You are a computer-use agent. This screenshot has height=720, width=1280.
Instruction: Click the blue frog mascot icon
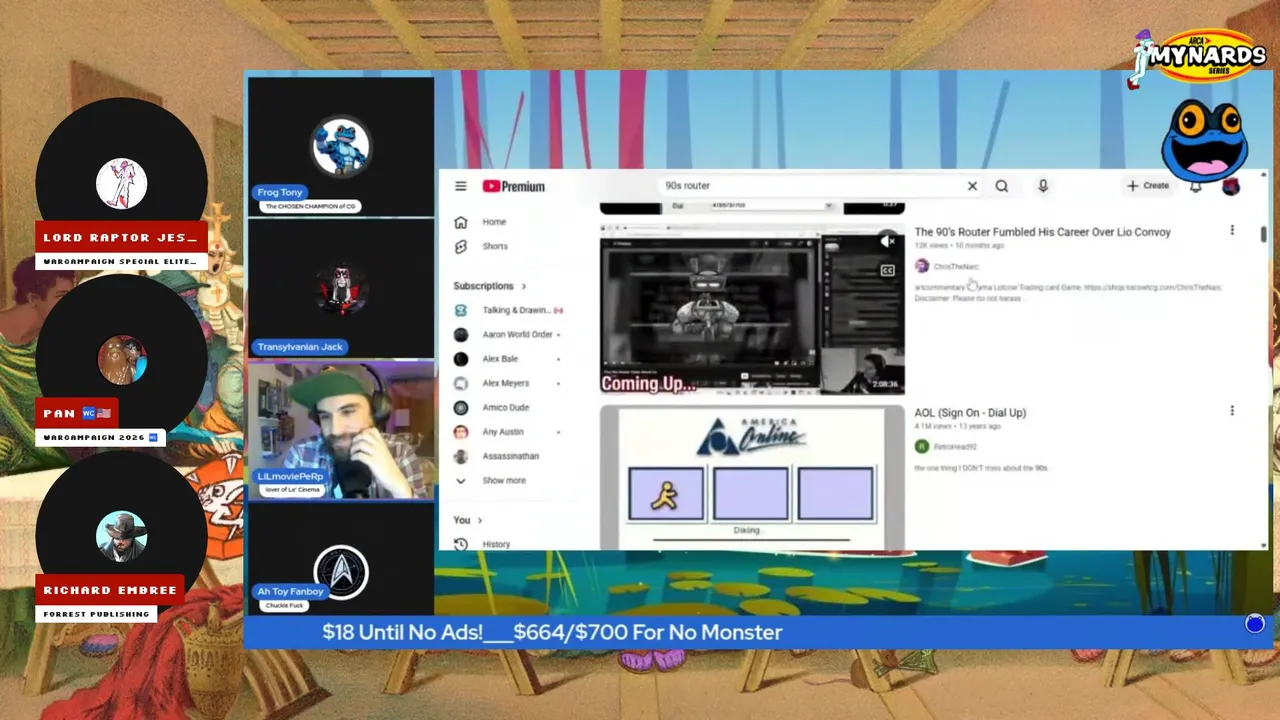(1203, 141)
